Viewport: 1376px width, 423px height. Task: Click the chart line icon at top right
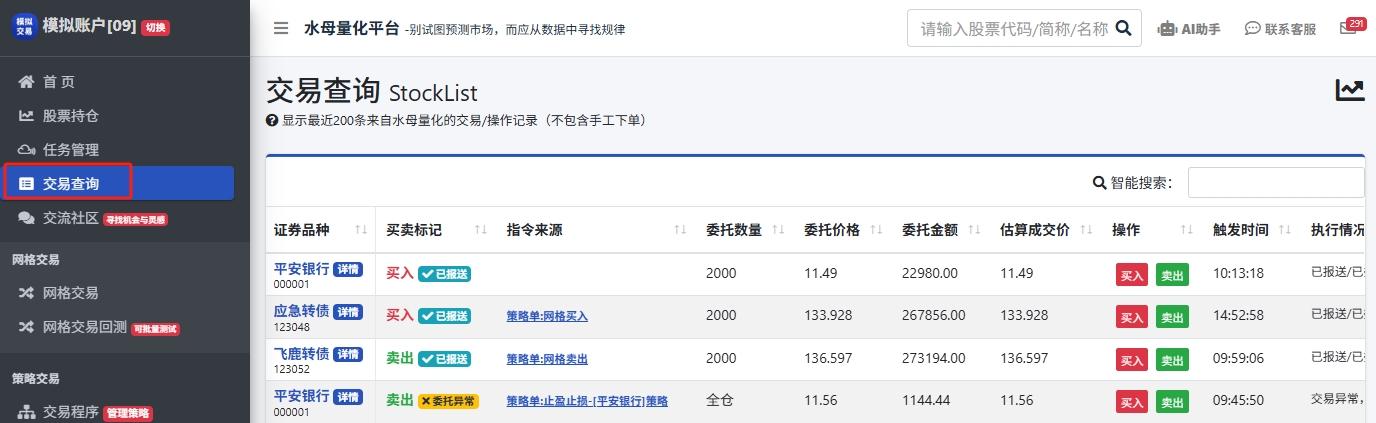(x=1350, y=91)
